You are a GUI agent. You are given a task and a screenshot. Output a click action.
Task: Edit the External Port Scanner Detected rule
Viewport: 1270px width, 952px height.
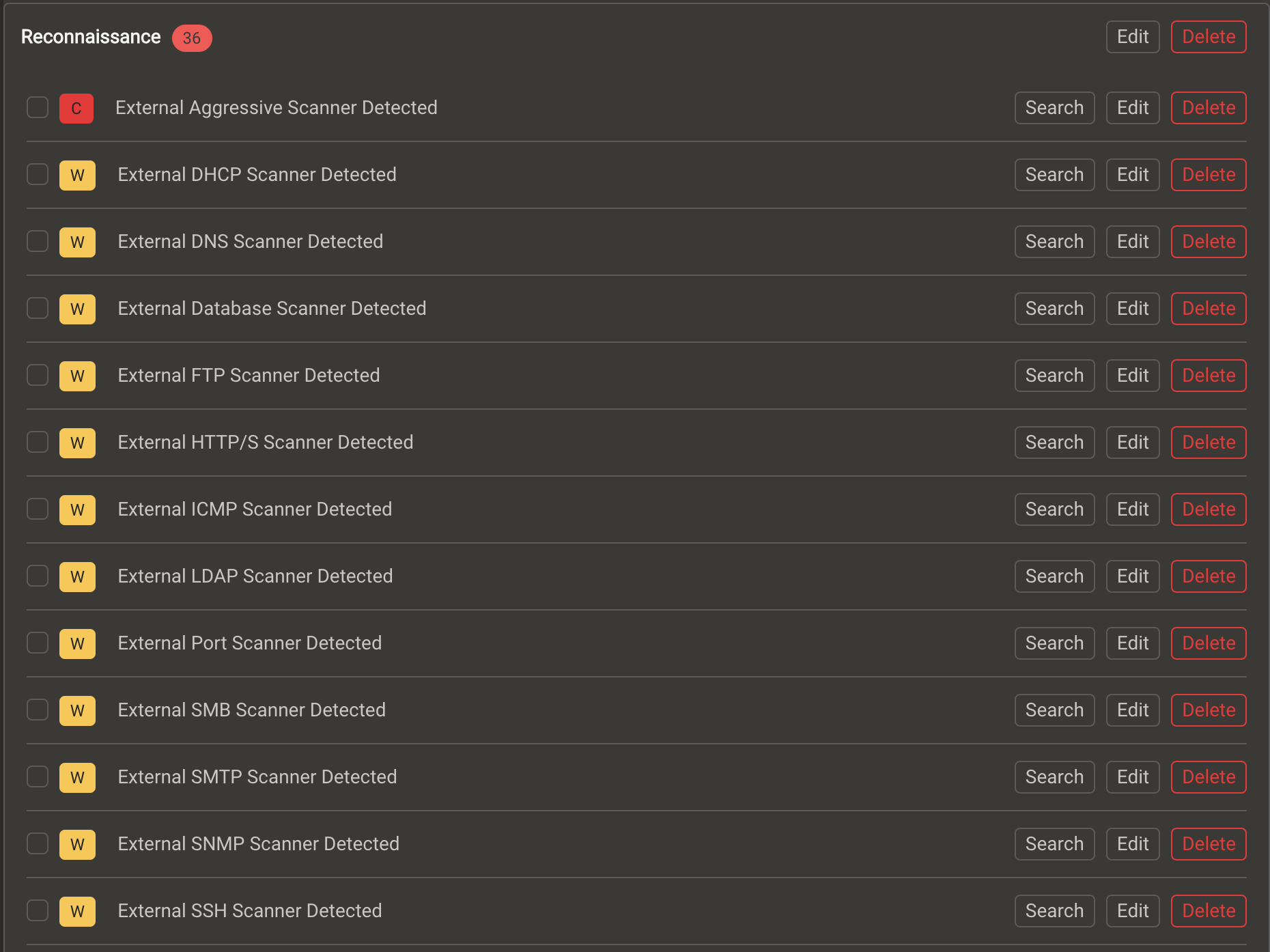pyautogui.click(x=1133, y=643)
